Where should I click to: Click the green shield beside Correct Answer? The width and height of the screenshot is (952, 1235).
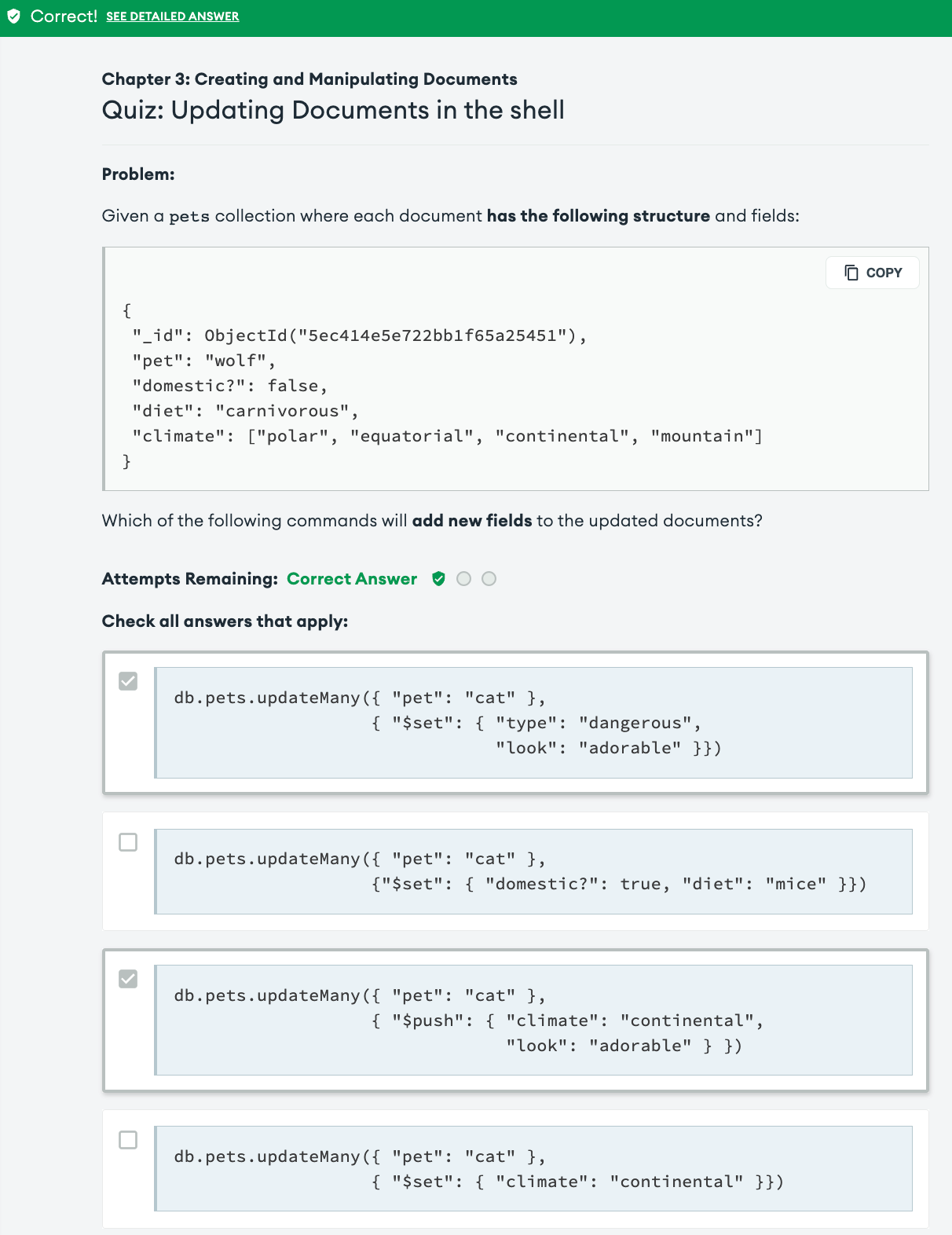coord(438,579)
